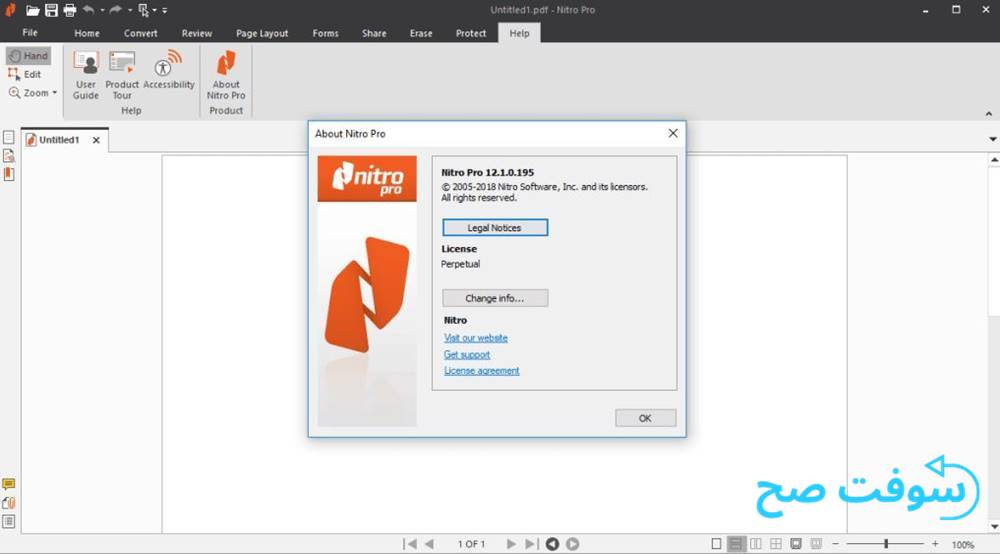1000x554 pixels.
Task: Click the Change info... button
Action: (495, 298)
